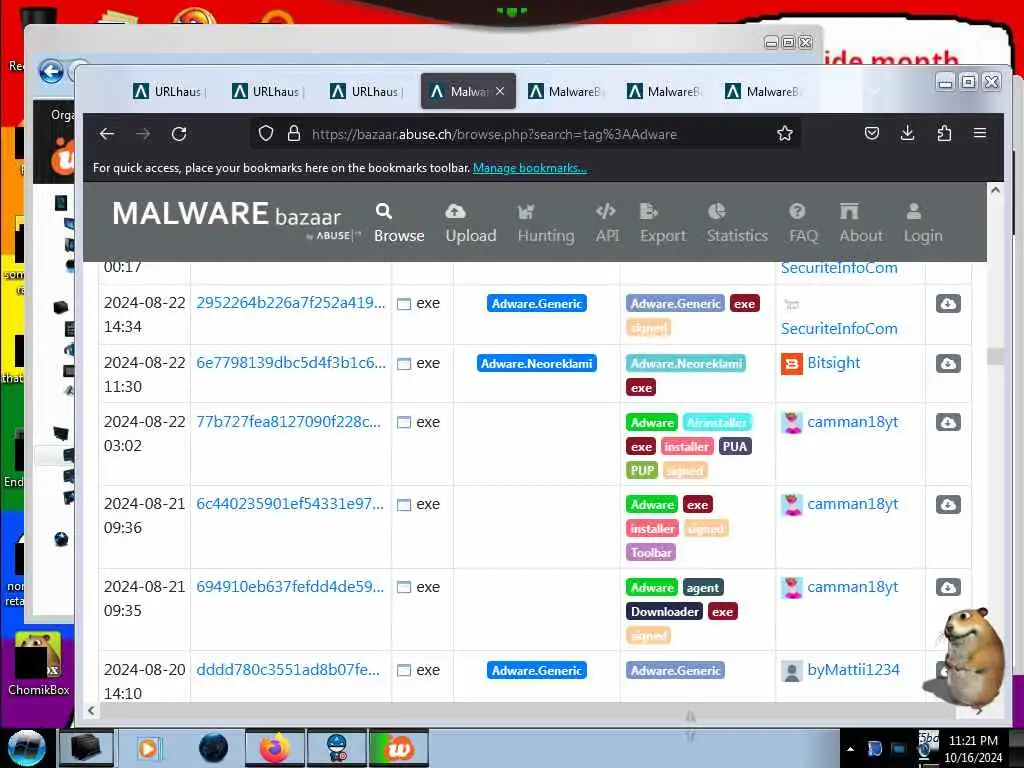The image size is (1024, 768).
Task: Download sample 77b727fea8127090f228c via cloud icon
Action: point(948,423)
